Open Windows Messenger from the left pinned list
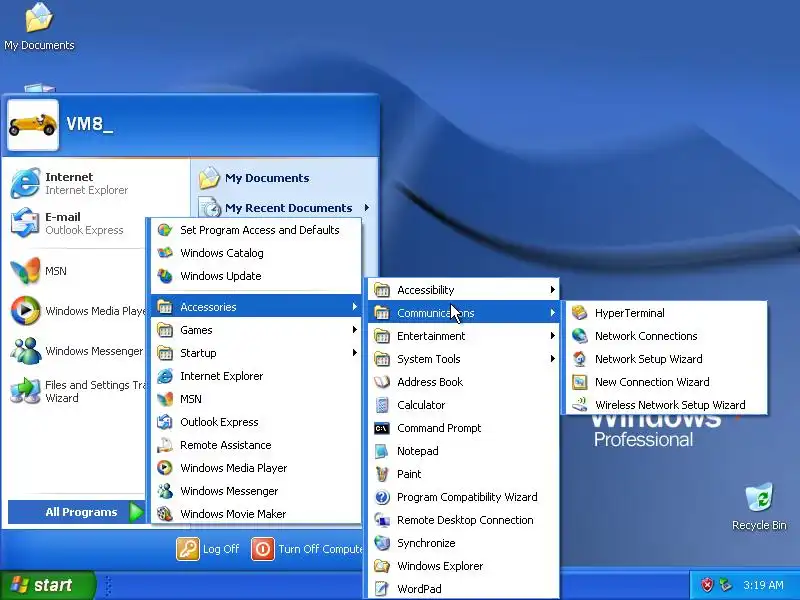 point(78,351)
